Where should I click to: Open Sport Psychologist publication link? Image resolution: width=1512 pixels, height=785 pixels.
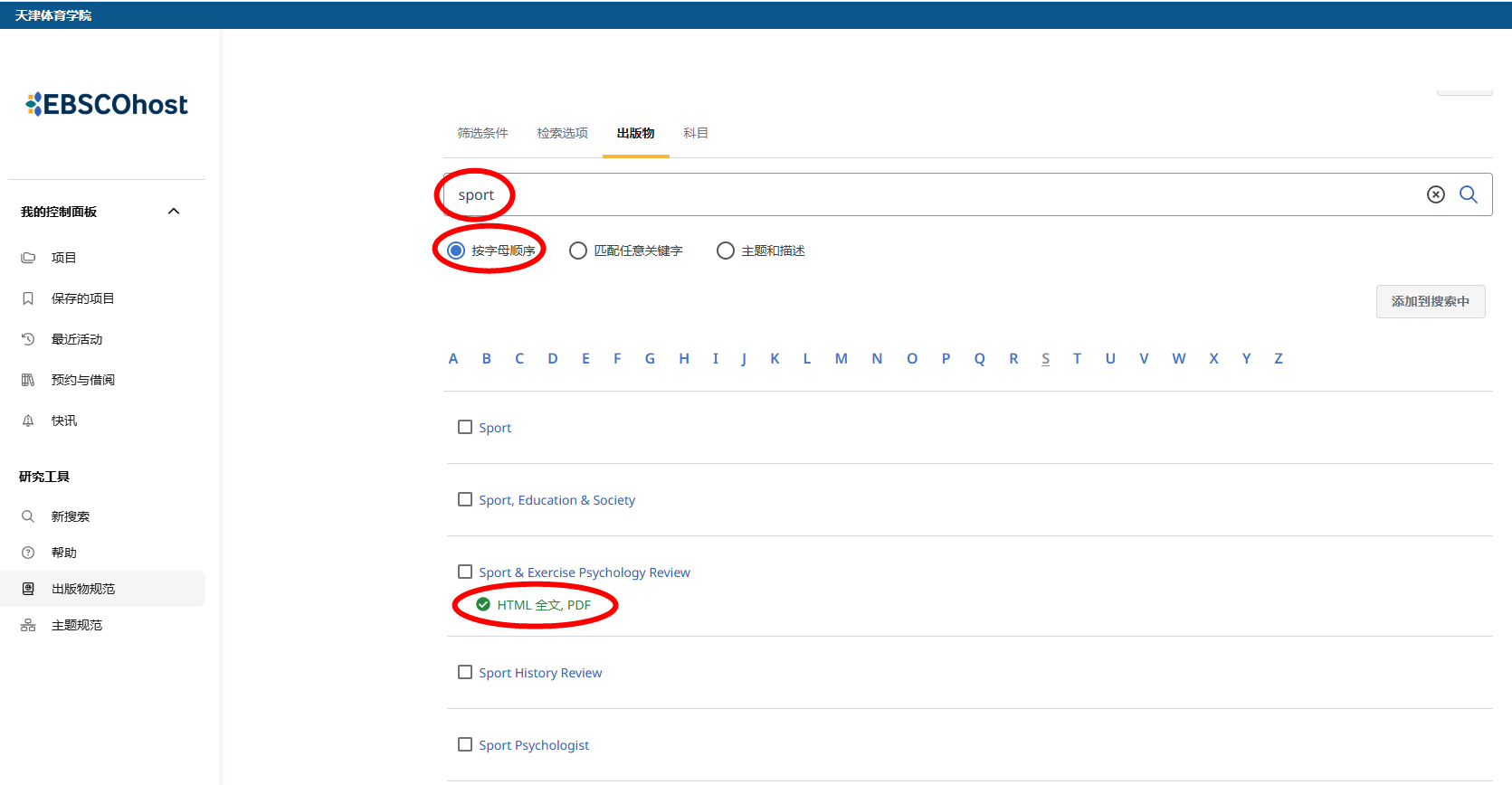coord(534,745)
